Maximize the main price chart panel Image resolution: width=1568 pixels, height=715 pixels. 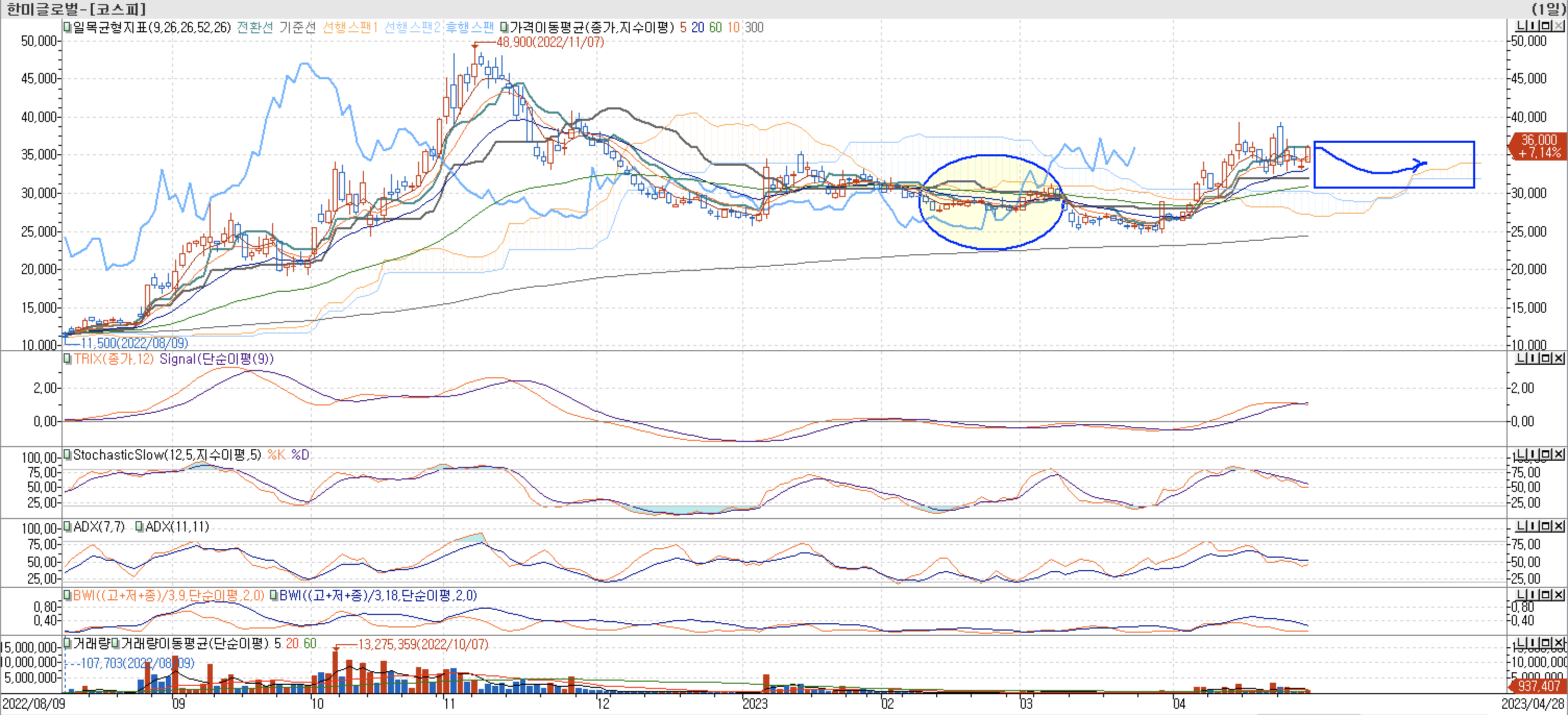1546,26
